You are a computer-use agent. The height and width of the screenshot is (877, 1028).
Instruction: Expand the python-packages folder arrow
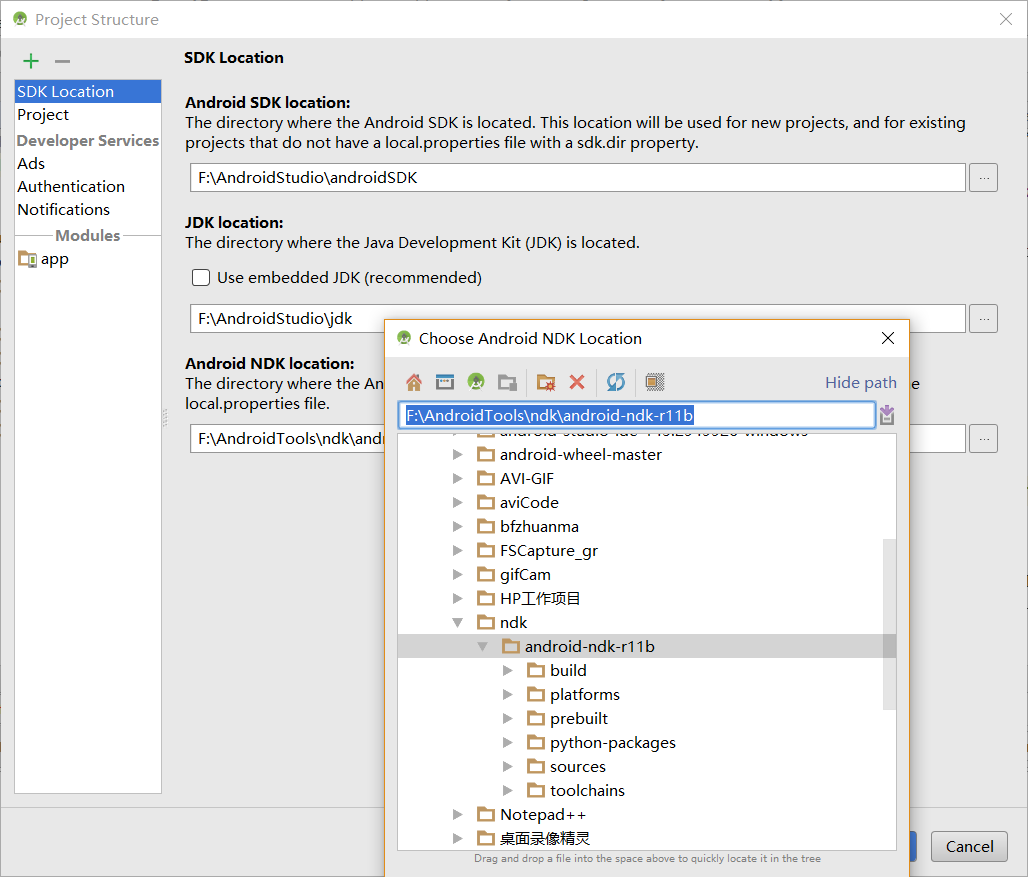507,743
